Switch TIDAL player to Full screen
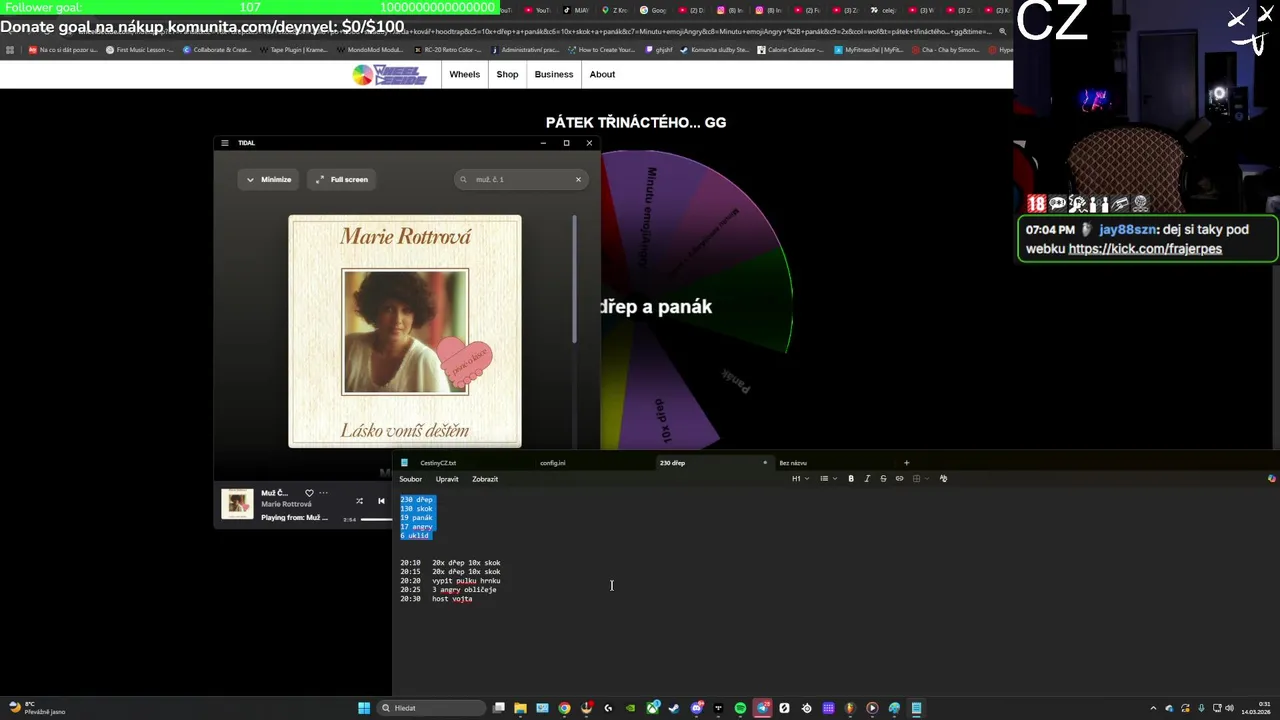Viewport: 1280px width, 720px height. [342, 179]
